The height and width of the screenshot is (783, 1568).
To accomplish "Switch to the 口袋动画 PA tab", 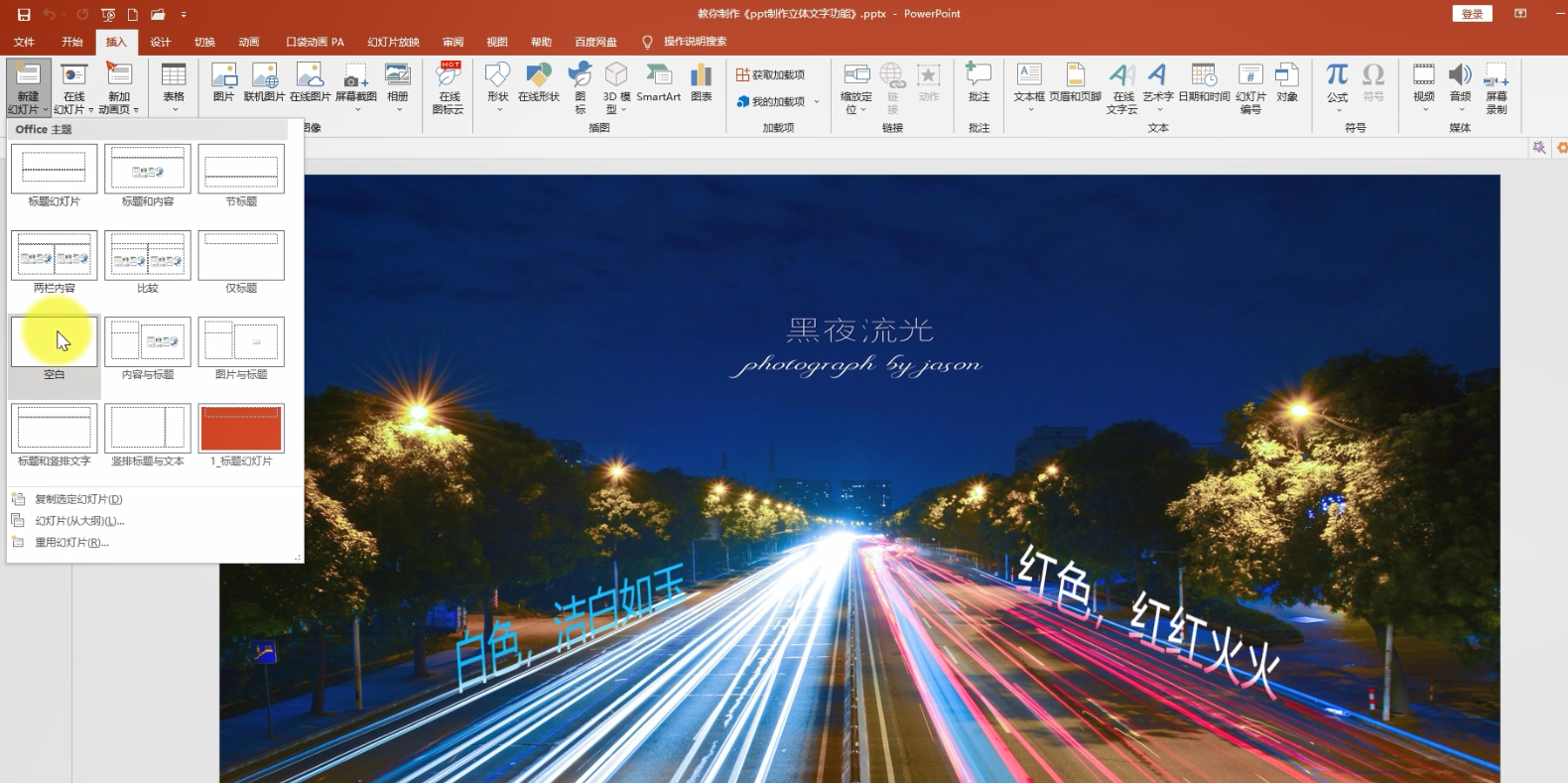I will click(x=316, y=42).
